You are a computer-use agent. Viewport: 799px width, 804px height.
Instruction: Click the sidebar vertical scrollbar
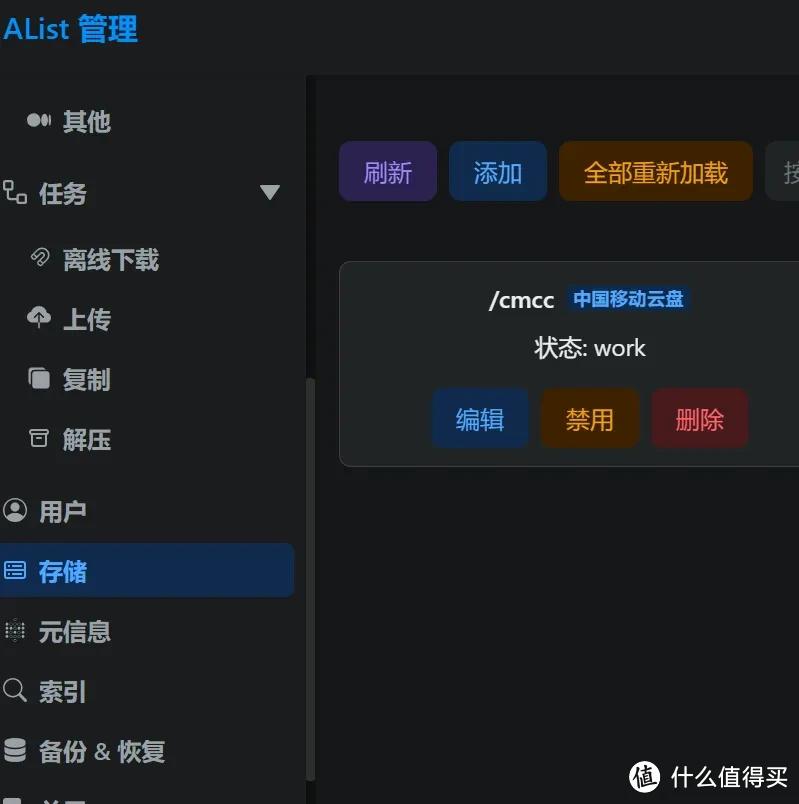[310, 580]
